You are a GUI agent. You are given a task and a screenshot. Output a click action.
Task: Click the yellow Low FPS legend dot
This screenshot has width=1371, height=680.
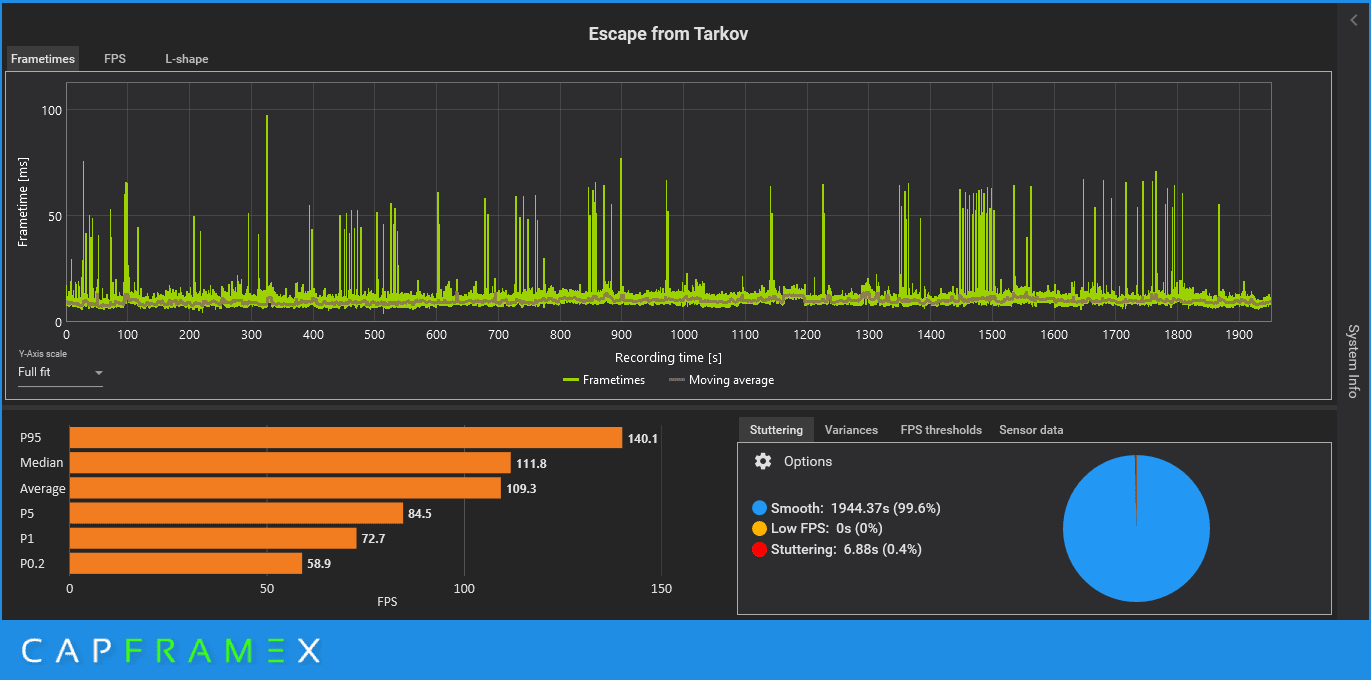(760, 528)
